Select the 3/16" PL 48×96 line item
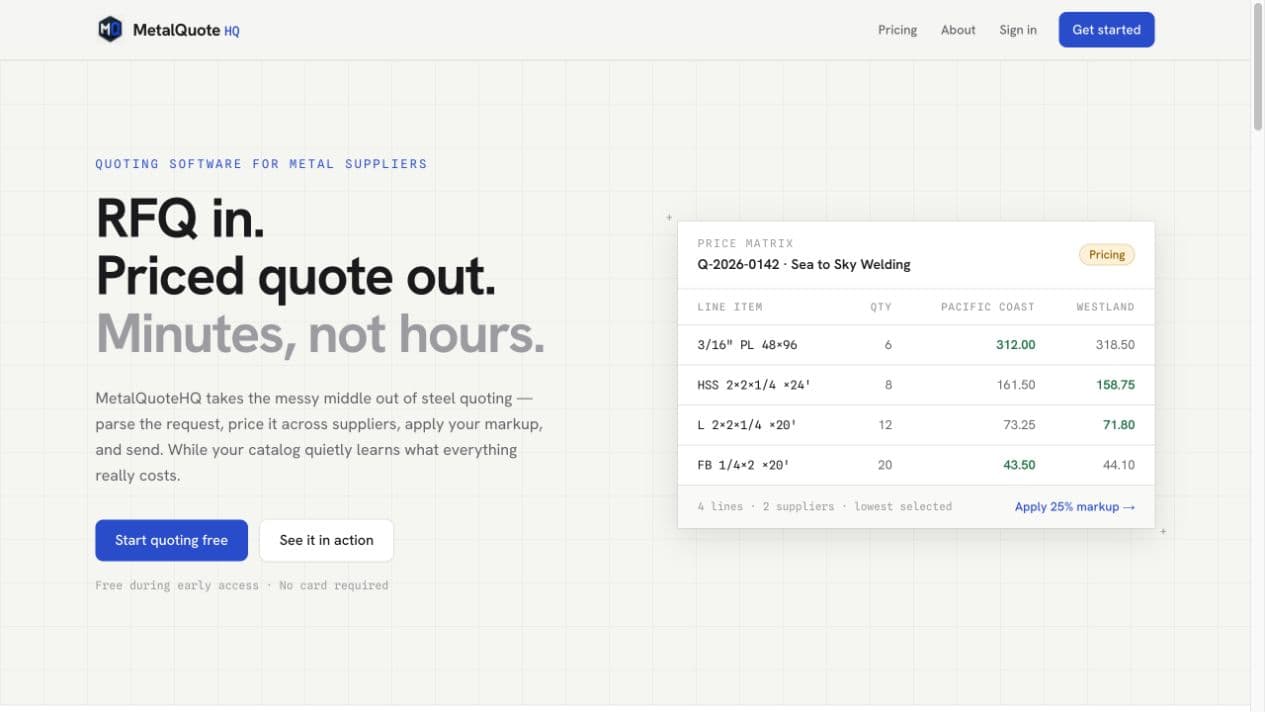This screenshot has height=712, width=1265. (x=747, y=345)
